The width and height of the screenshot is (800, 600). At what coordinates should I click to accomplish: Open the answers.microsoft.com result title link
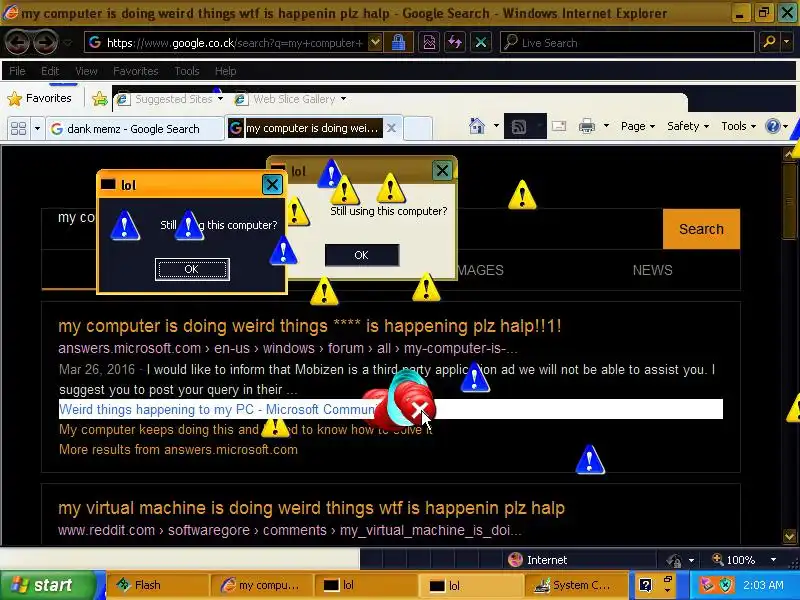[x=310, y=326]
